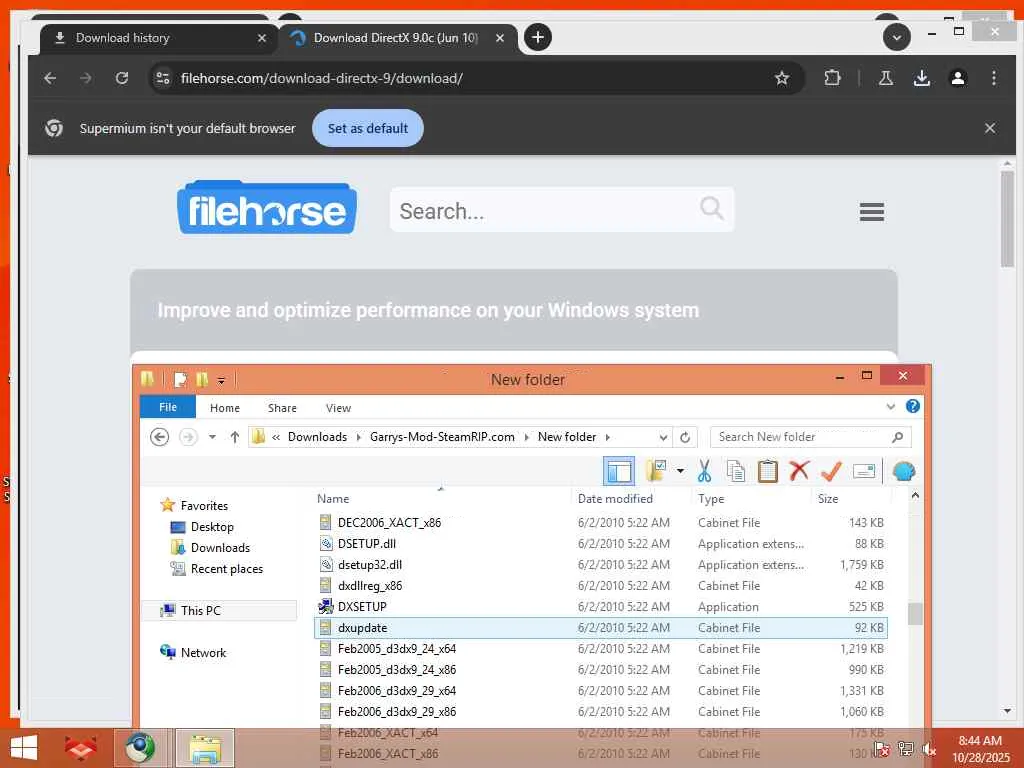
Task: Select Downloads under Favorites
Action: point(220,547)
